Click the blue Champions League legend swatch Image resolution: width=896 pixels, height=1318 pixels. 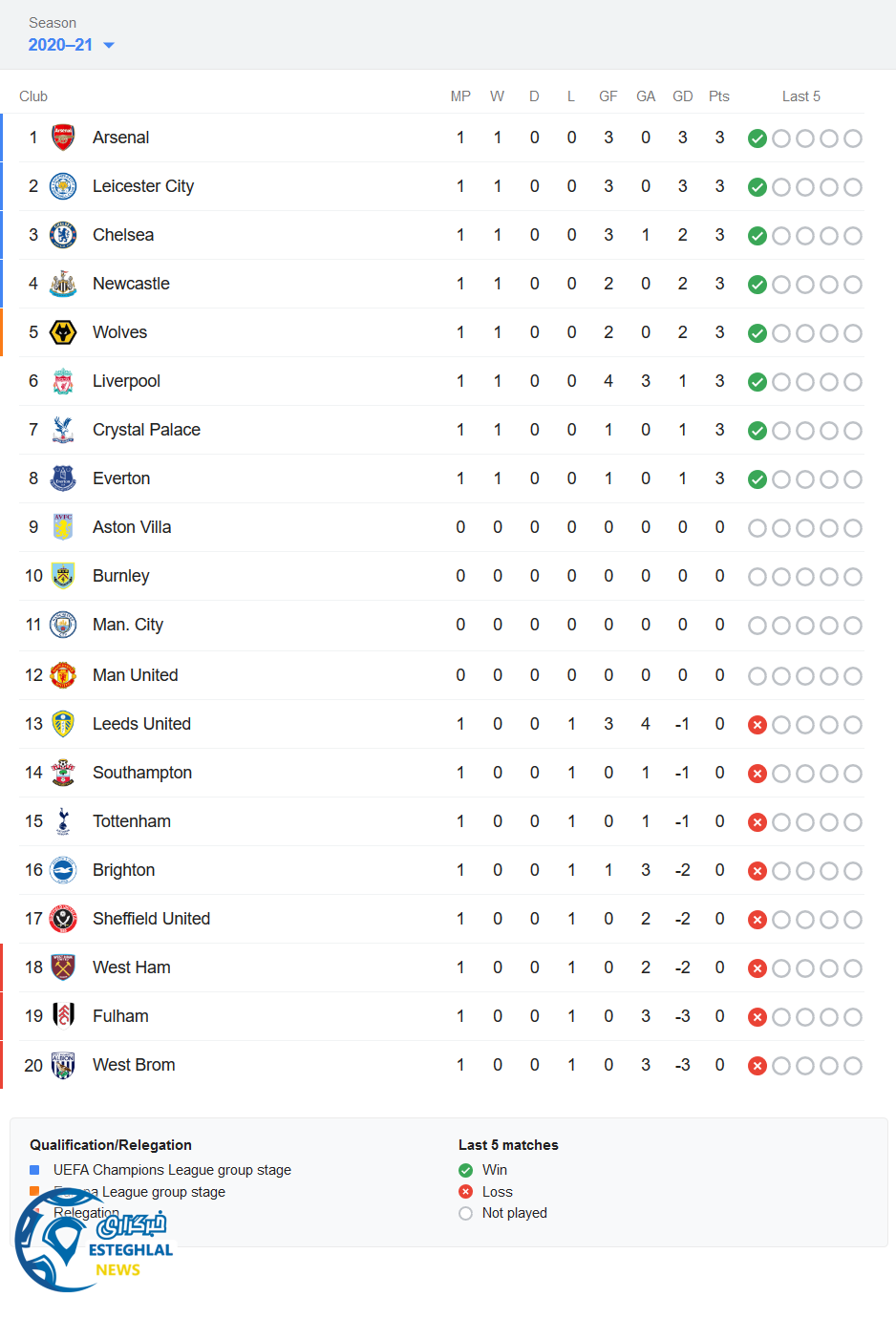click(34, 1170)
